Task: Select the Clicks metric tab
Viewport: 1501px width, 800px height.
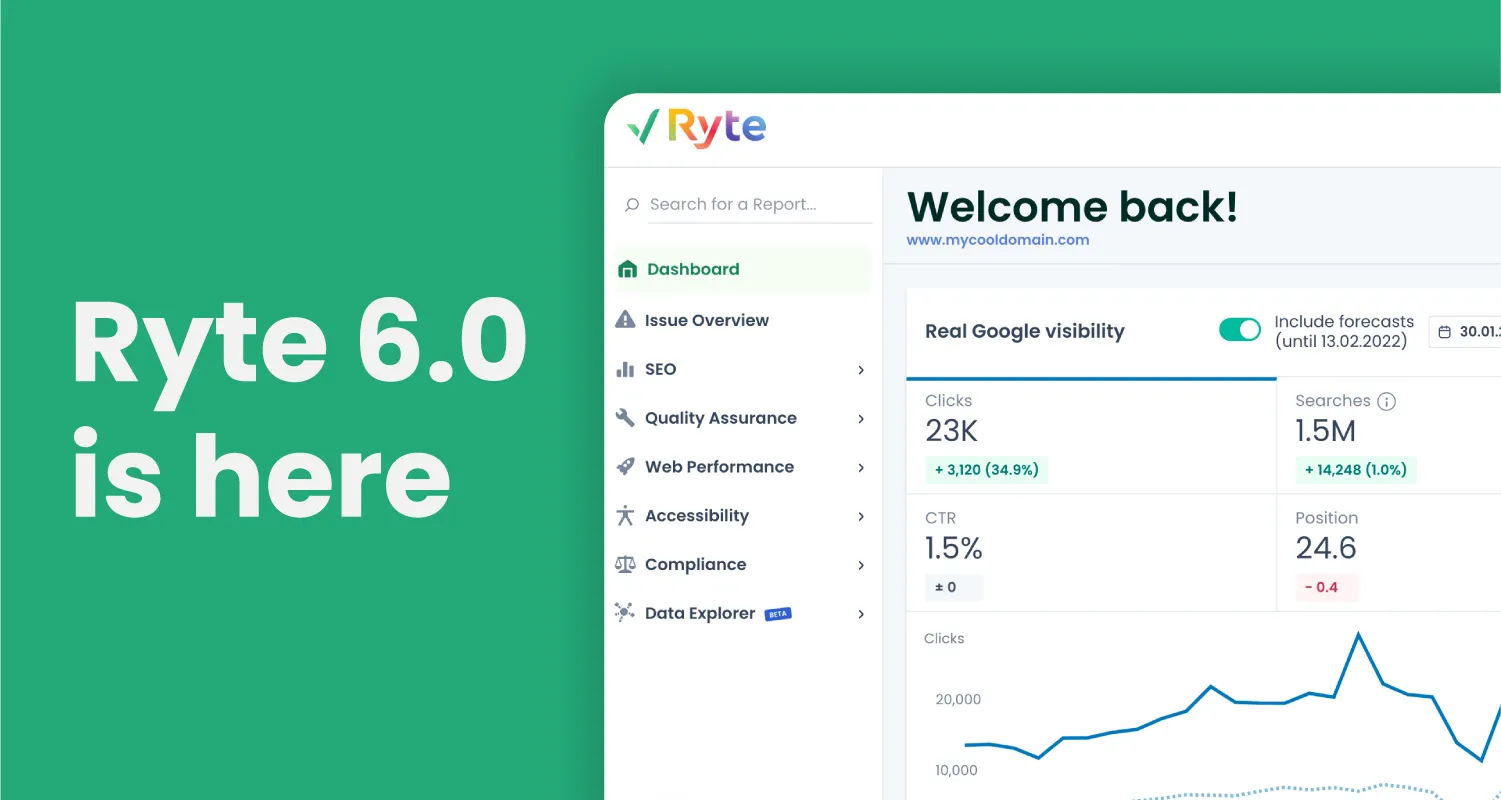Action: pos(1092,437)
